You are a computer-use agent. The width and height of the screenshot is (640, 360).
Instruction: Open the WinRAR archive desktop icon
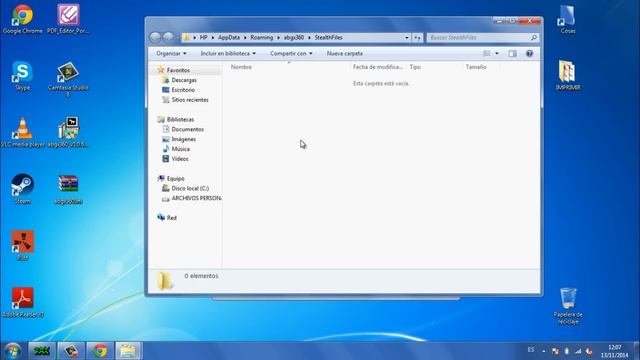point(68,189)
